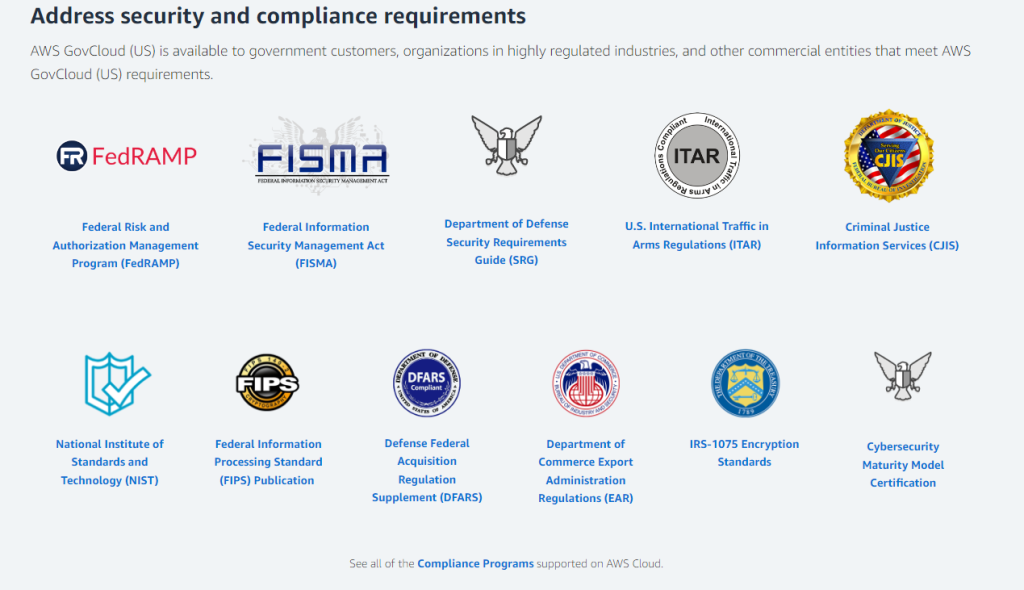The width and height of the screenshot is (1024, 590).
Task: Follow the Compliance Programs link
Action: click(475, 563)
